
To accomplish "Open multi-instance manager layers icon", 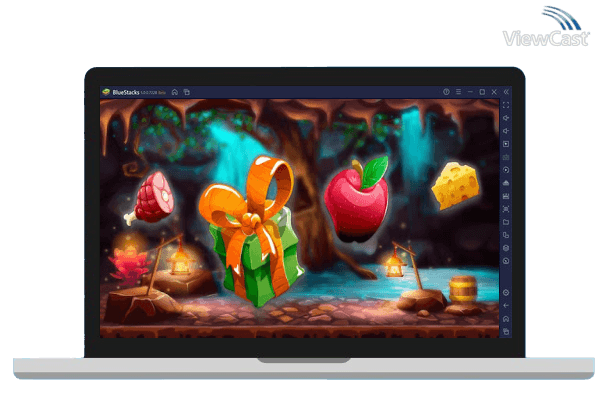I will point(506,248).
